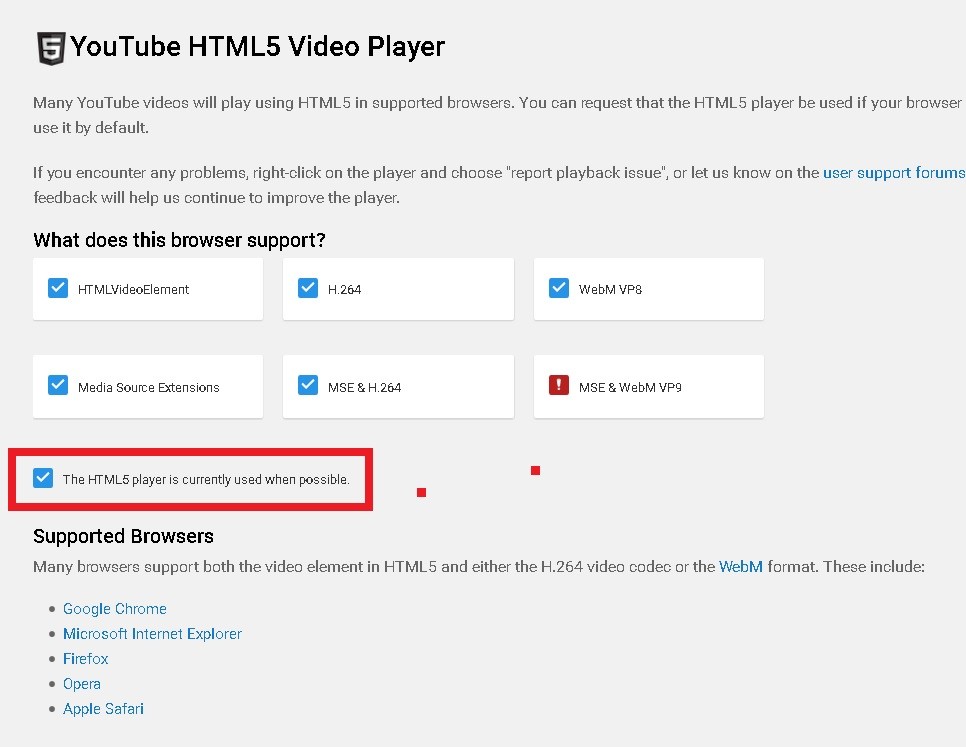Toggle the H.264 support checkbox
Image resolution: width=966 pixels, height=747 pixels.
[307, 288]
